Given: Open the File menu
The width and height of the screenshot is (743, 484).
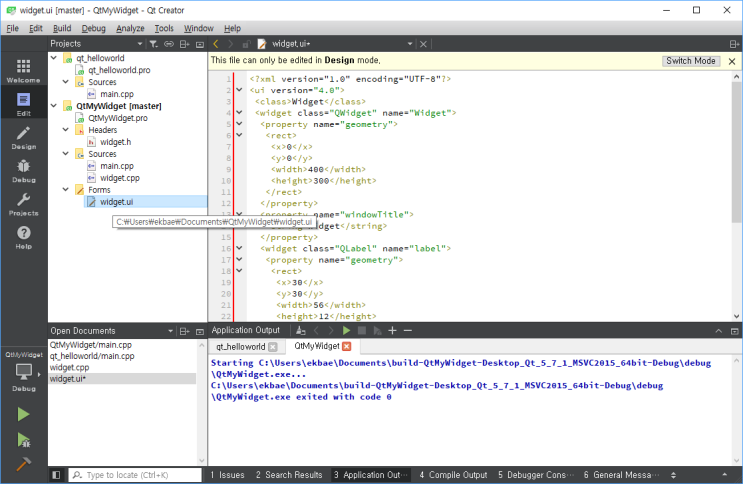Looking at the screenshot, I should [12, 28].
